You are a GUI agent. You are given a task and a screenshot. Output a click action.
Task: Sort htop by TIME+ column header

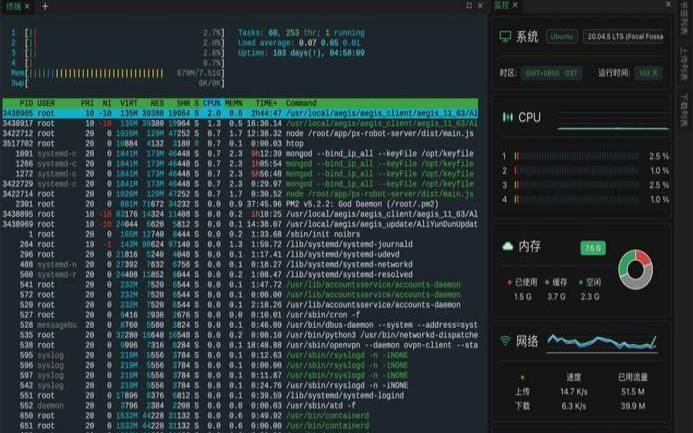(x=267, y=103)
